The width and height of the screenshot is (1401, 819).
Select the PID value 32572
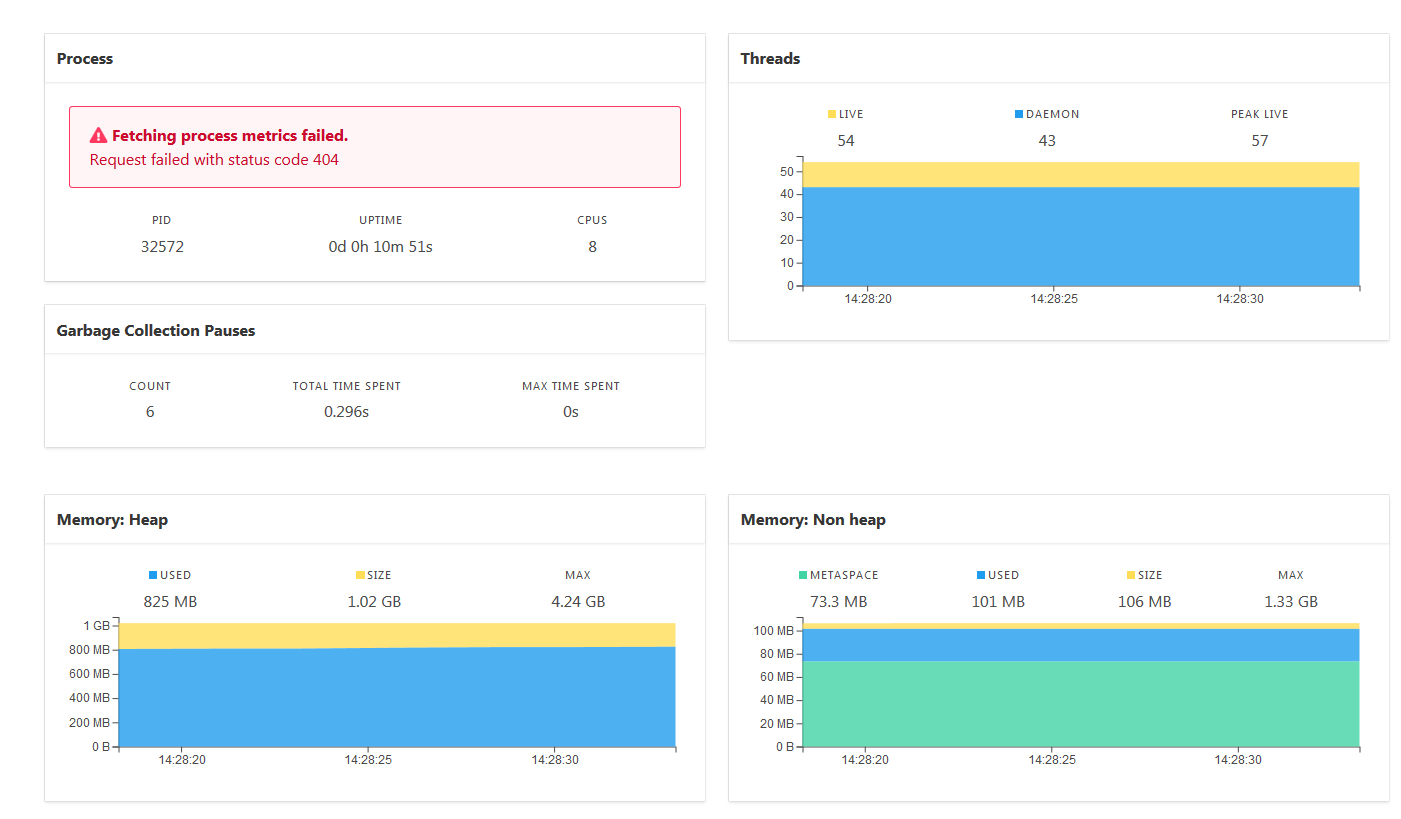click(x=162, y=246)
